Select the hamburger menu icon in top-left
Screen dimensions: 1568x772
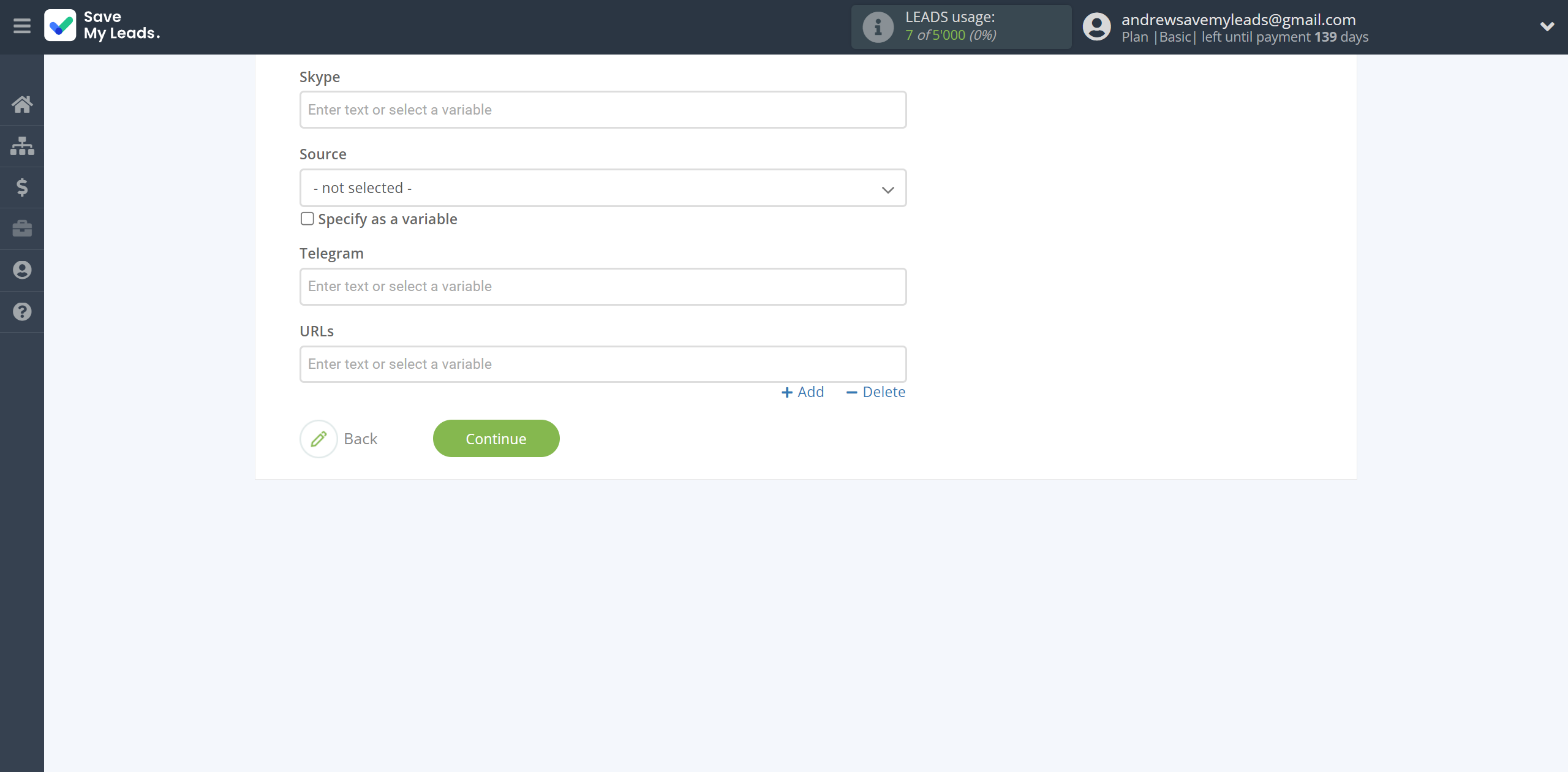(x=22, y=27)
